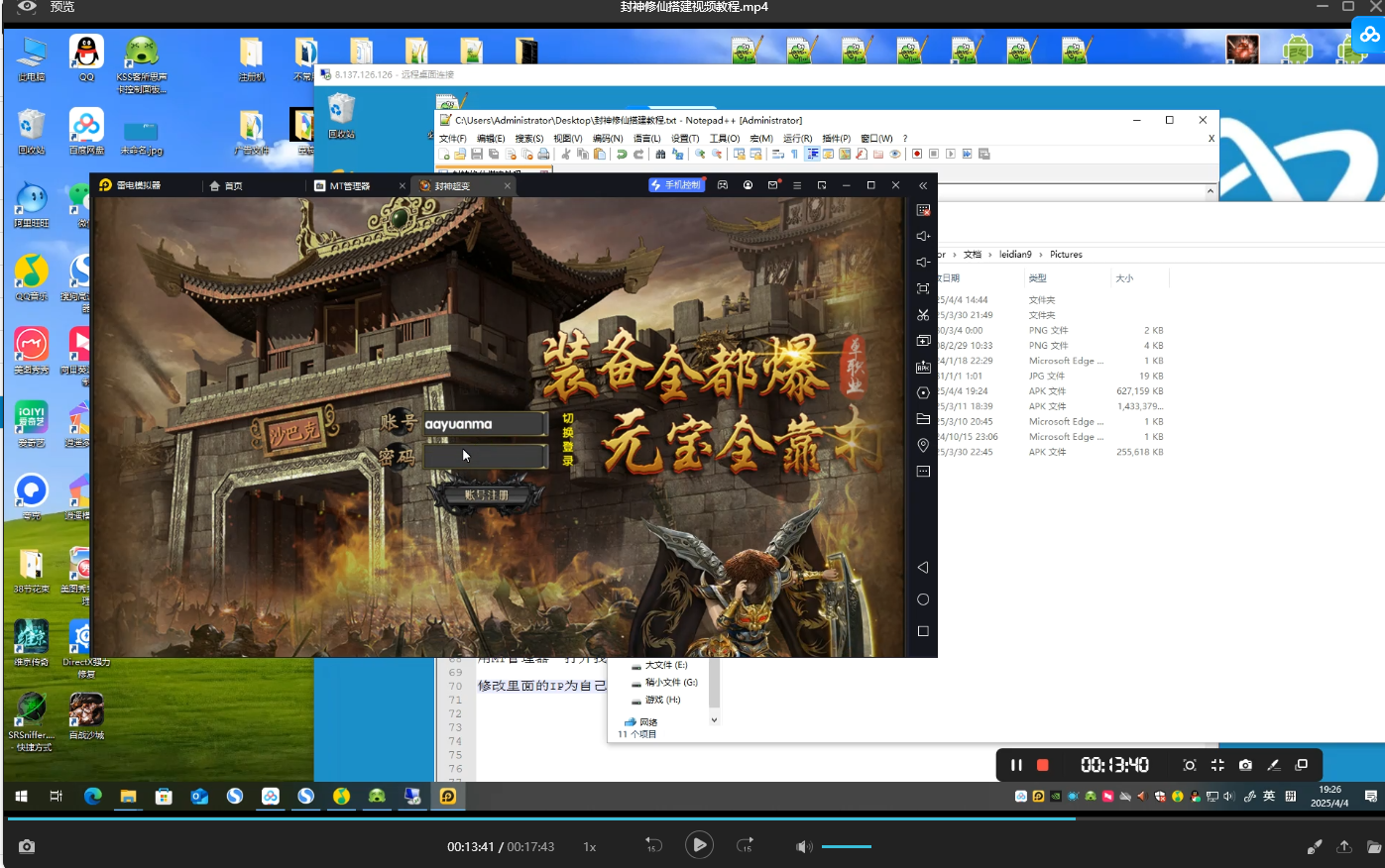
Task: Open the LDPlayer icon in the taskbar
Action: tap(448, 796)
